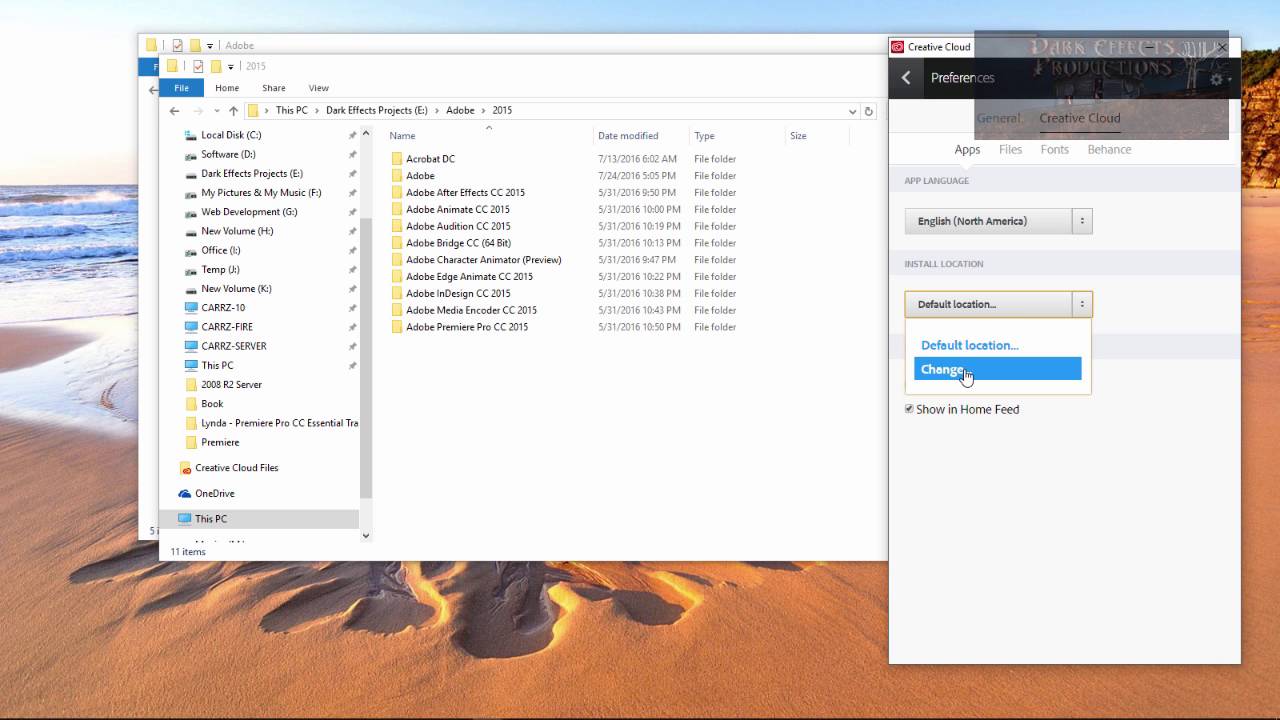The width and height of the screenshot is (1280, 720).
Task: Expand the chevron after Dark Effects Projects (E:) breadcrumb
Action: pyautogui.click(x=436, y=111)
